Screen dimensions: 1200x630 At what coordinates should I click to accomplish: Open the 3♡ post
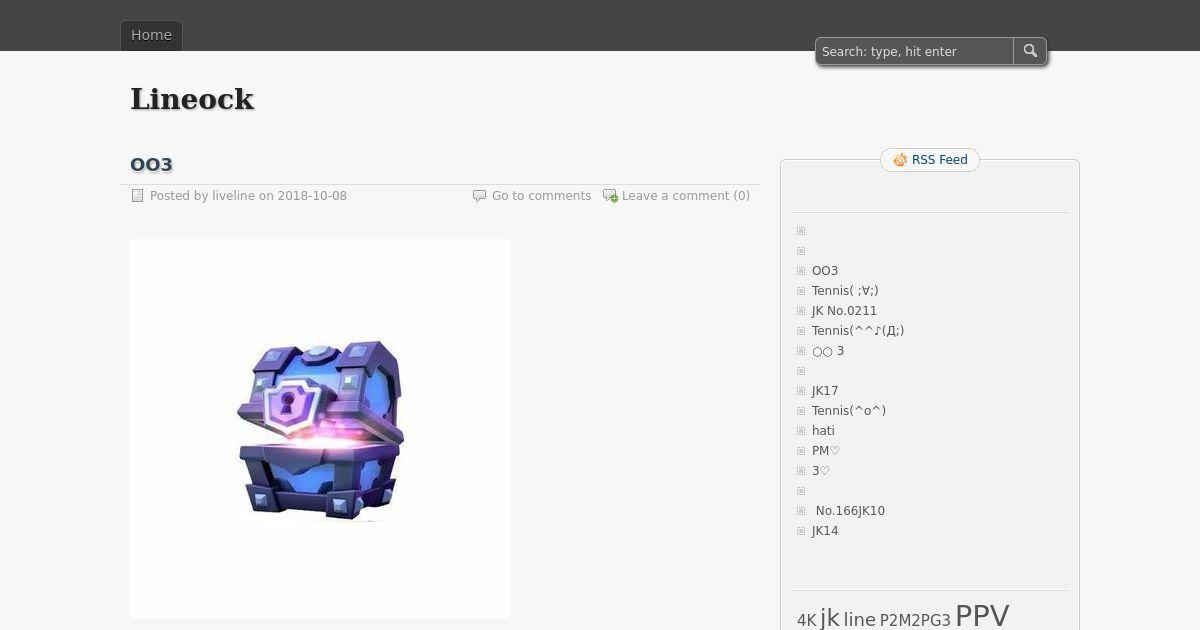click(x=821, y=471)
